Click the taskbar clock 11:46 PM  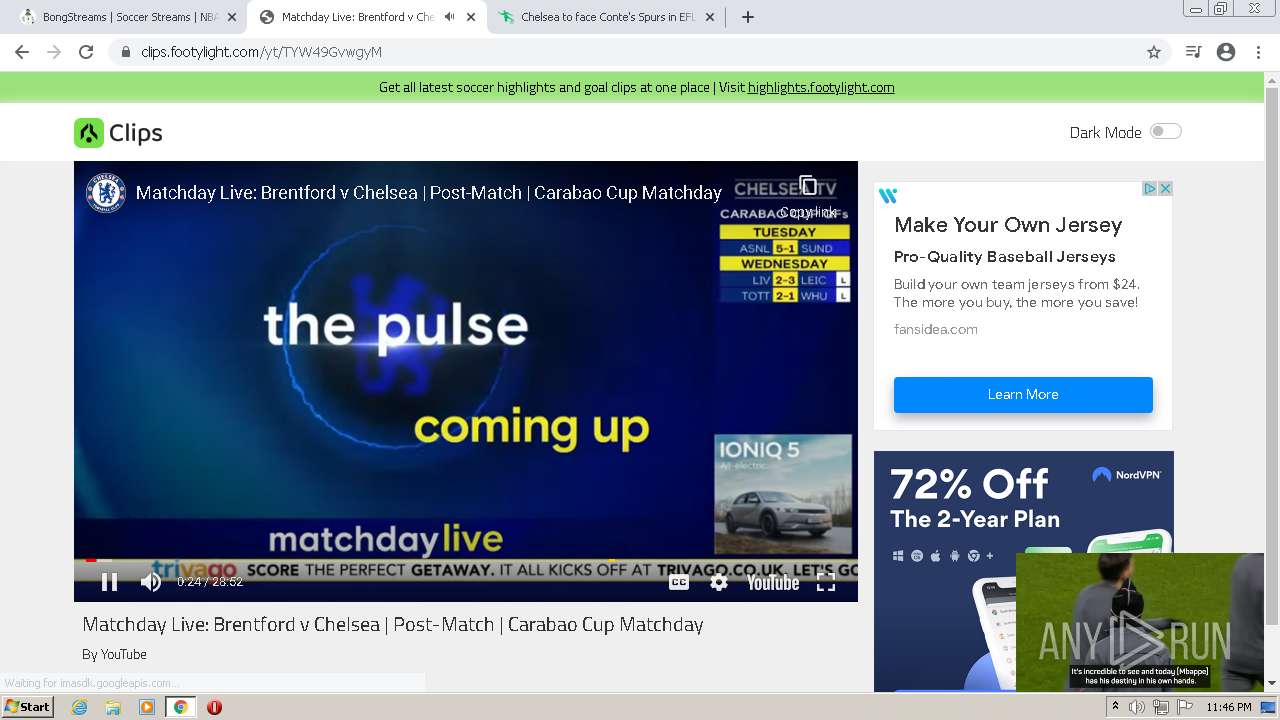(1229, 707)
